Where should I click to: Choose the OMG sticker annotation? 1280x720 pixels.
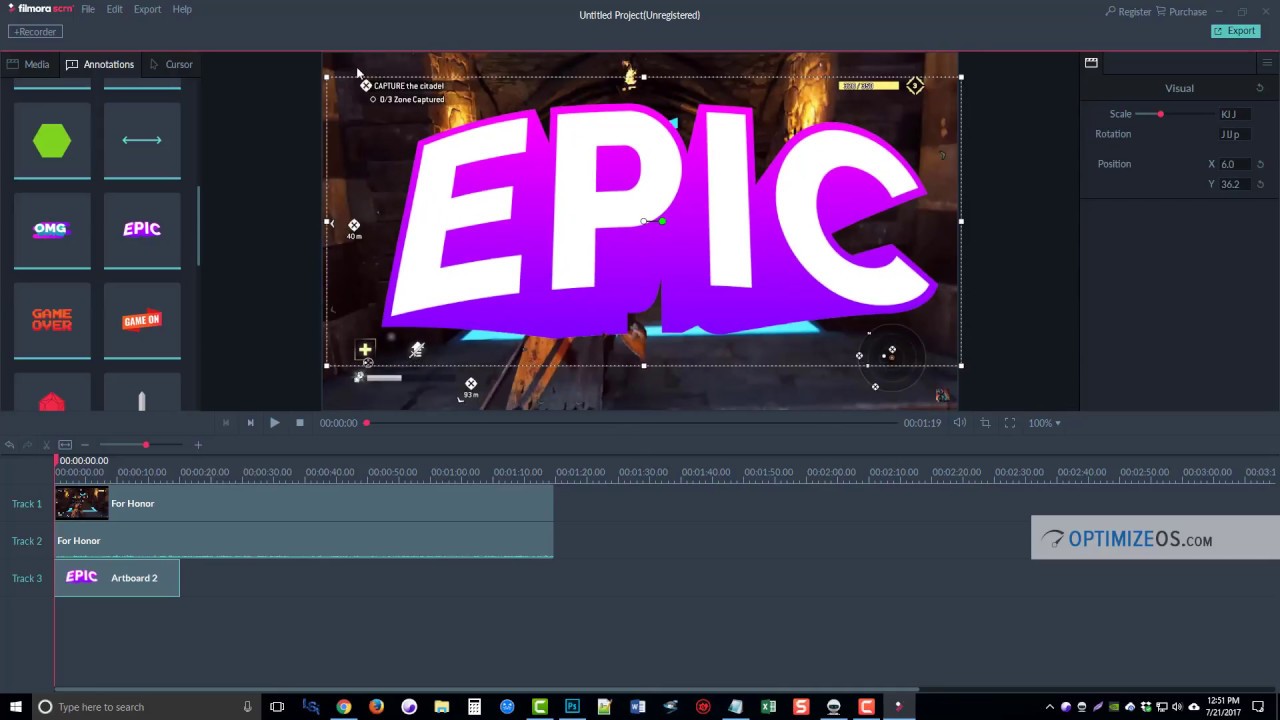click(x=52, y=230)
